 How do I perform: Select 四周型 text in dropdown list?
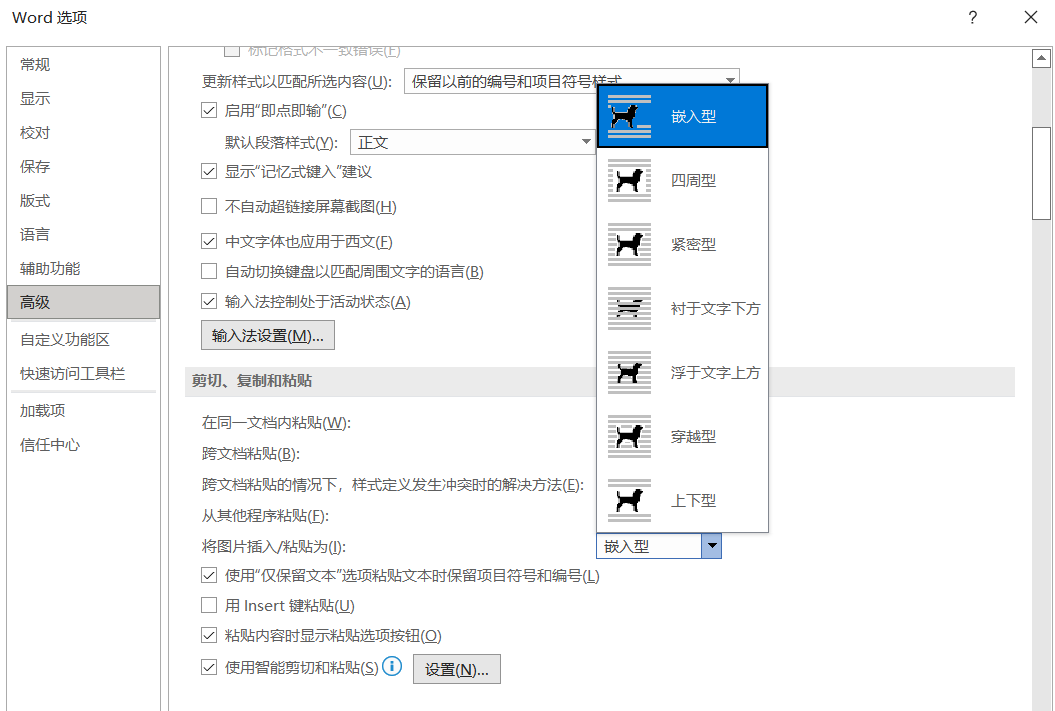(x=693, y=180)
